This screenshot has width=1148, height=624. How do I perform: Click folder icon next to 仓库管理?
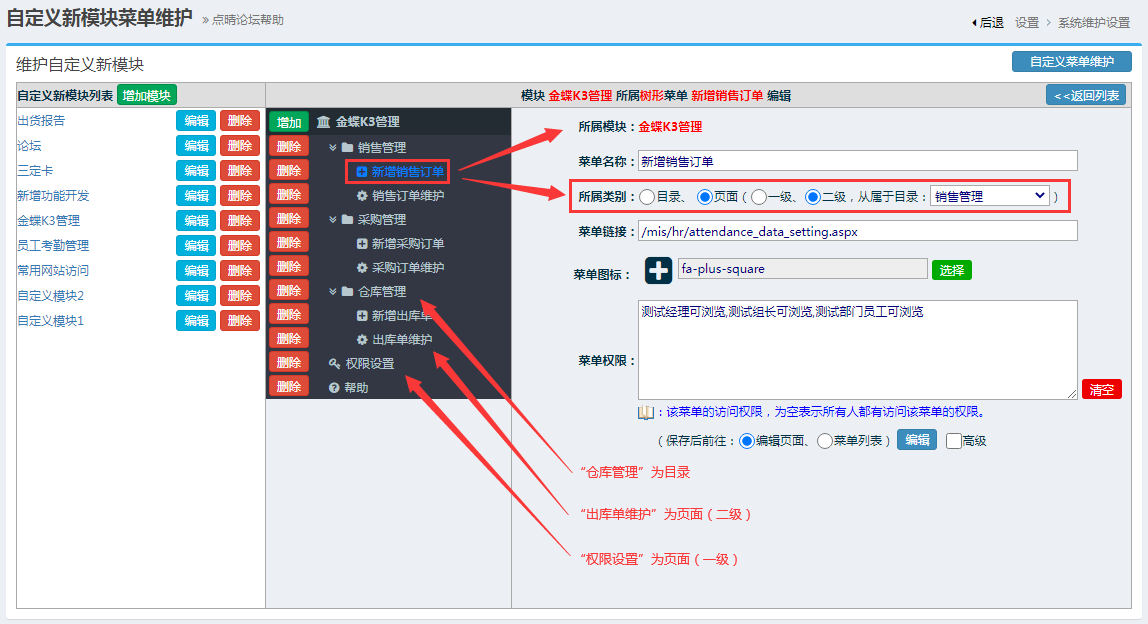(x=348, y=291)
